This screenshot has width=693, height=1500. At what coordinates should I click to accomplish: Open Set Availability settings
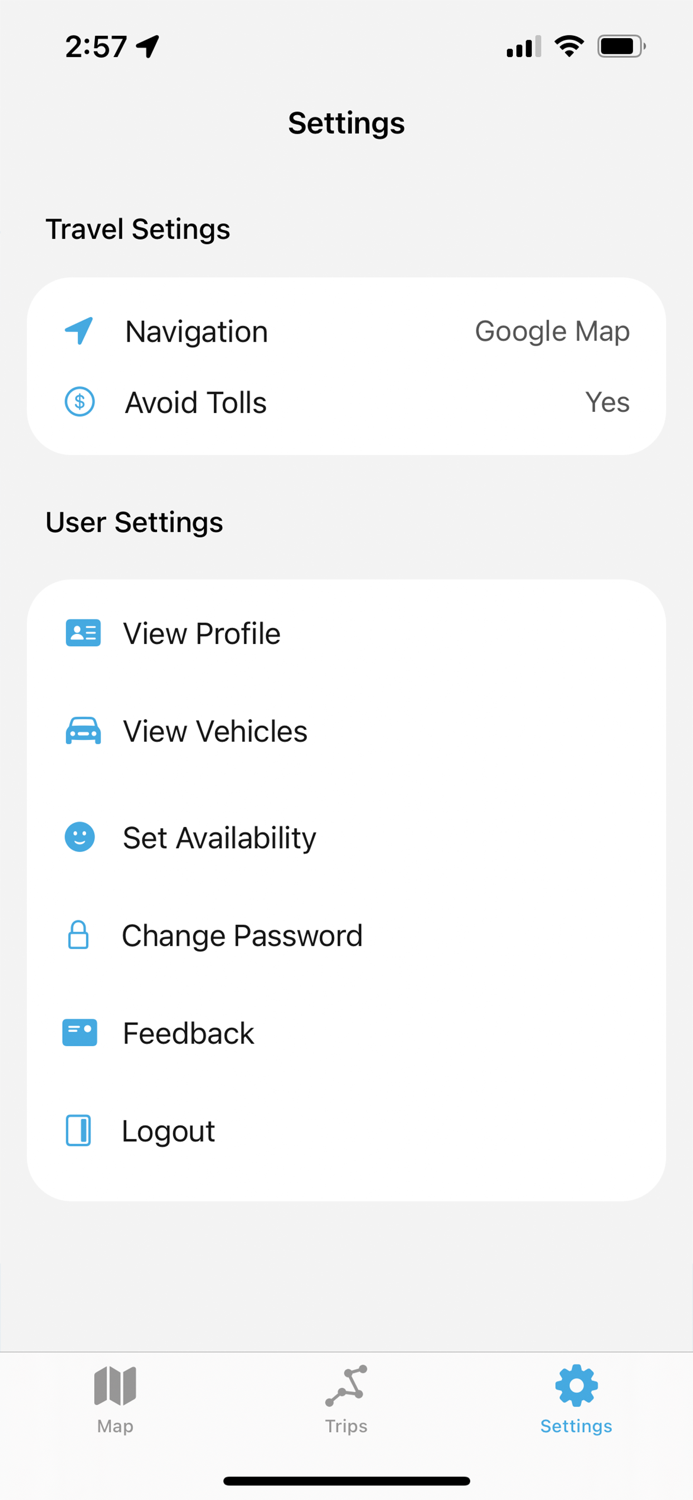click(219, 836)
